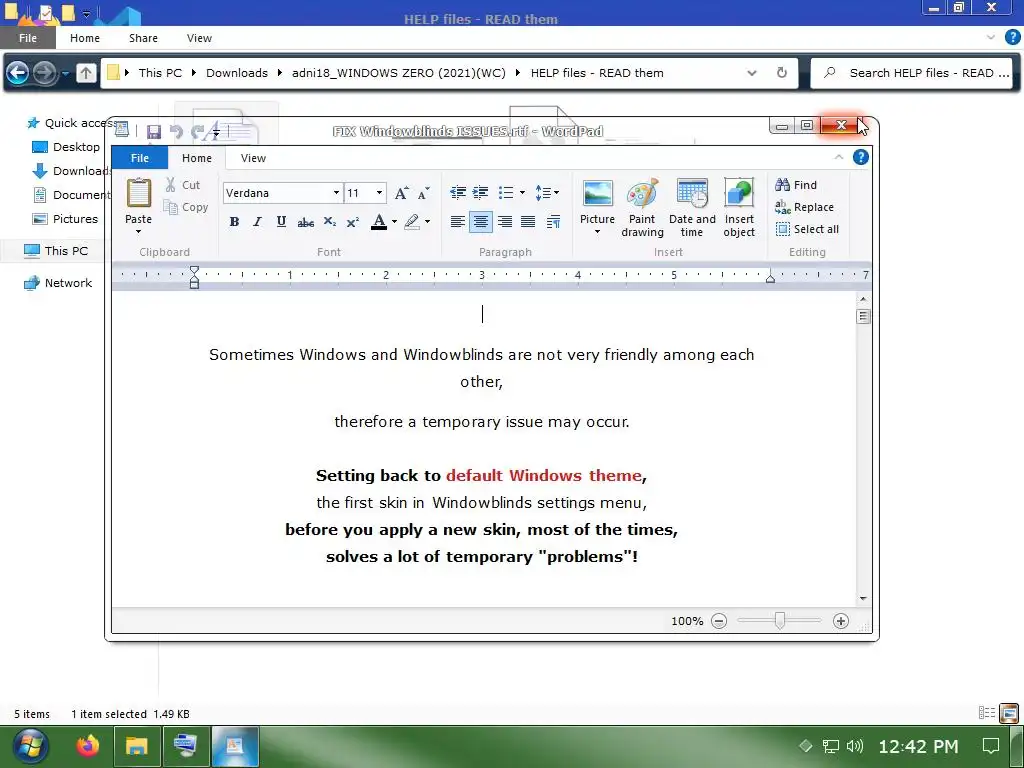Zoom out with the minus button
This screenshot has height=768, width=1024.
[x=718, y=621]
